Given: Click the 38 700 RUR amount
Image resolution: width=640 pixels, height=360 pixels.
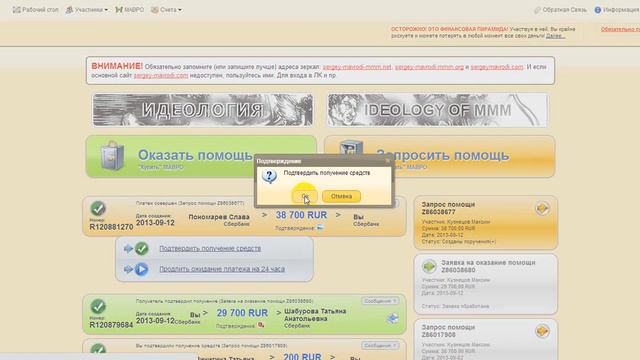Looking at the screenshot, I should [301, 215].
